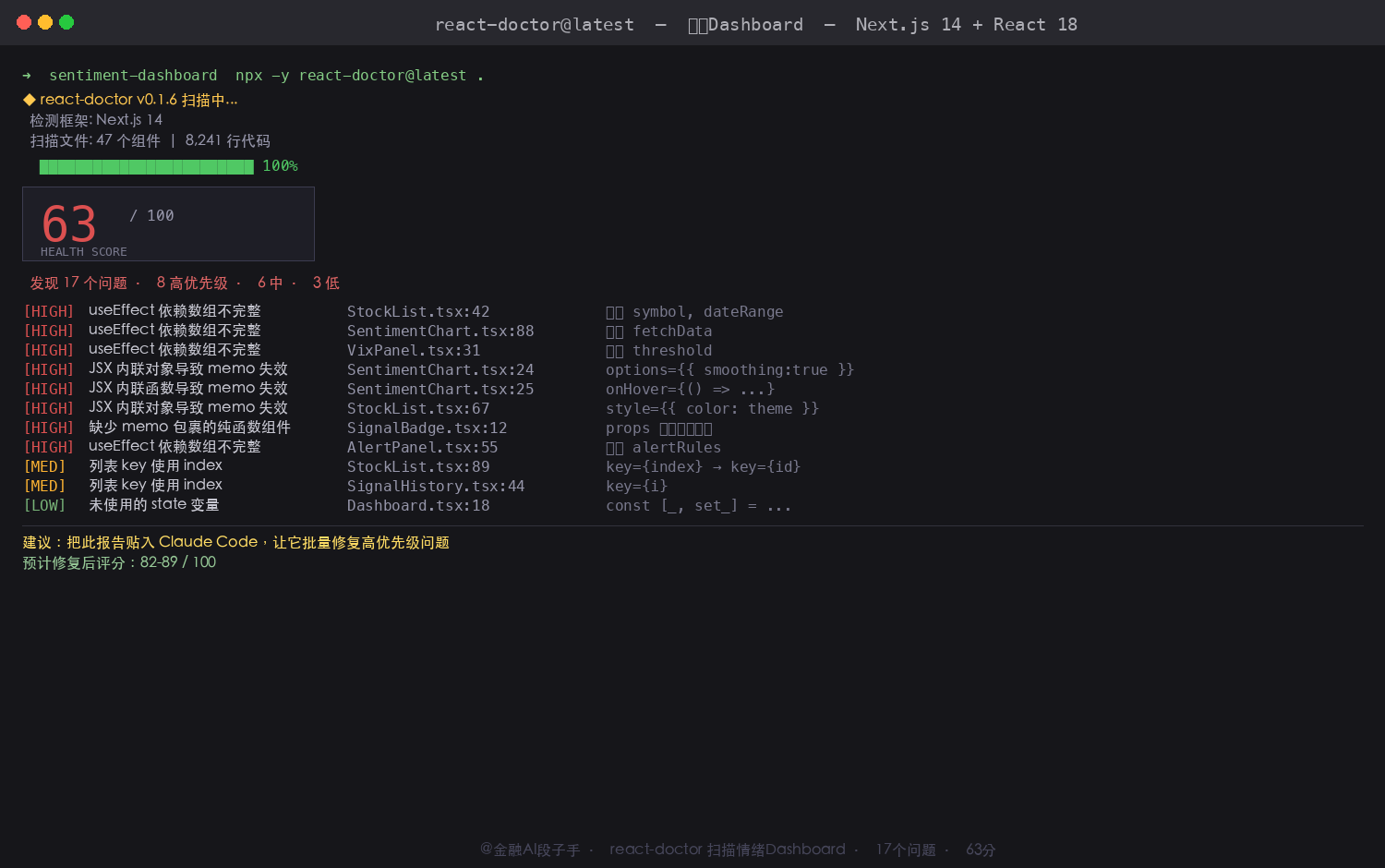Click the green scan progress bar
Image resolution: width=1385 pixels, height=868 pixels.
tap(146, 166)
